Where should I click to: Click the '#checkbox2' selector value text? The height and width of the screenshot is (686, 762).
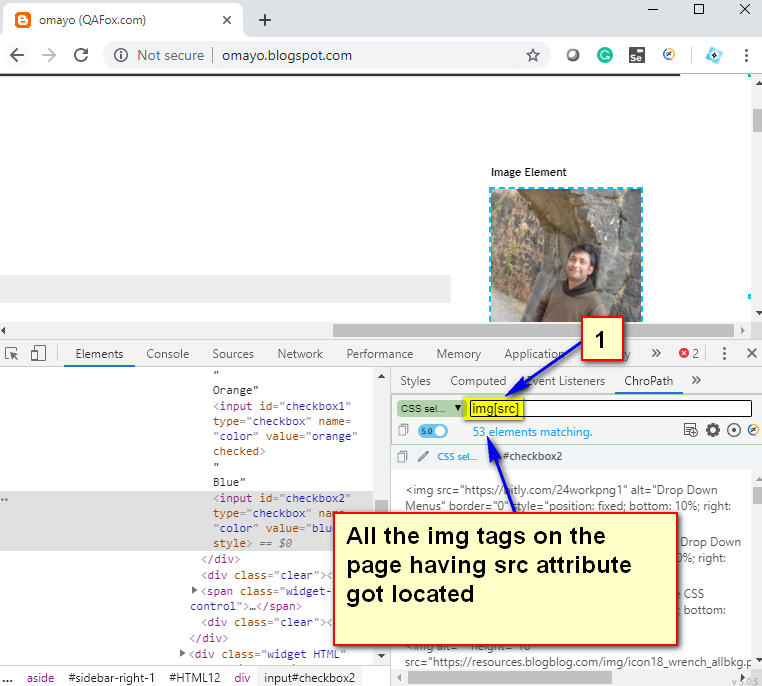pos(532,456)
